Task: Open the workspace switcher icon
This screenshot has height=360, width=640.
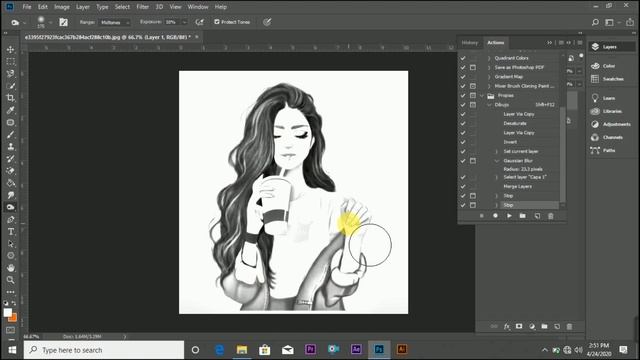Action: 609,22
